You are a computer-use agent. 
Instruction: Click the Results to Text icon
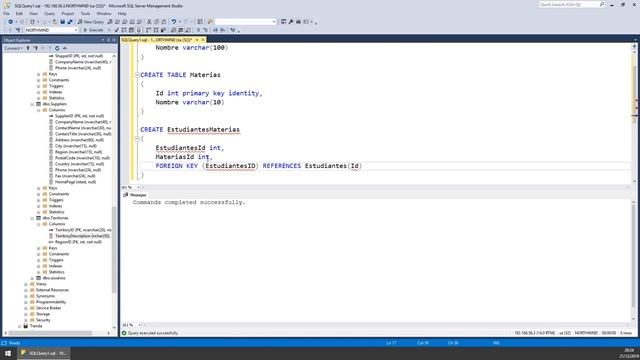(x=173, y=30)
